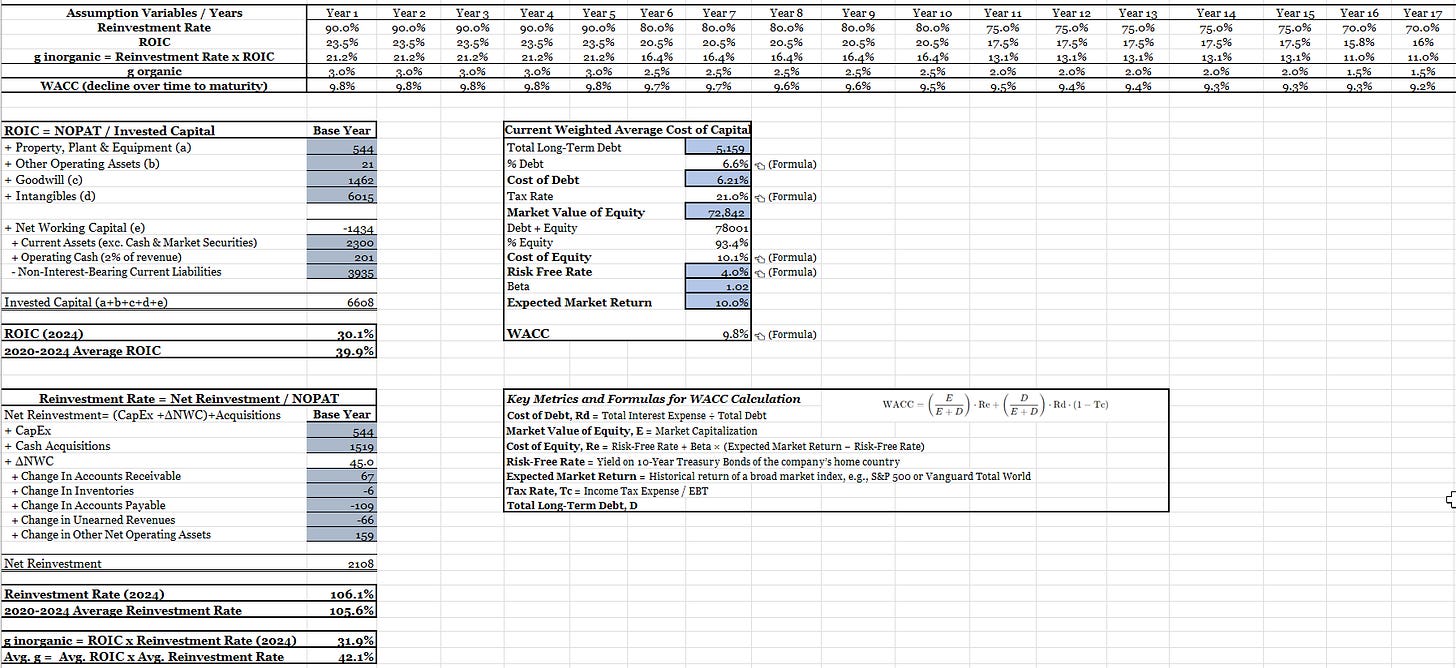1456x668 pixels.
Task: Click 'Current Weighted Average Cost of Capital' heading
Action: (x=627, y=130)
